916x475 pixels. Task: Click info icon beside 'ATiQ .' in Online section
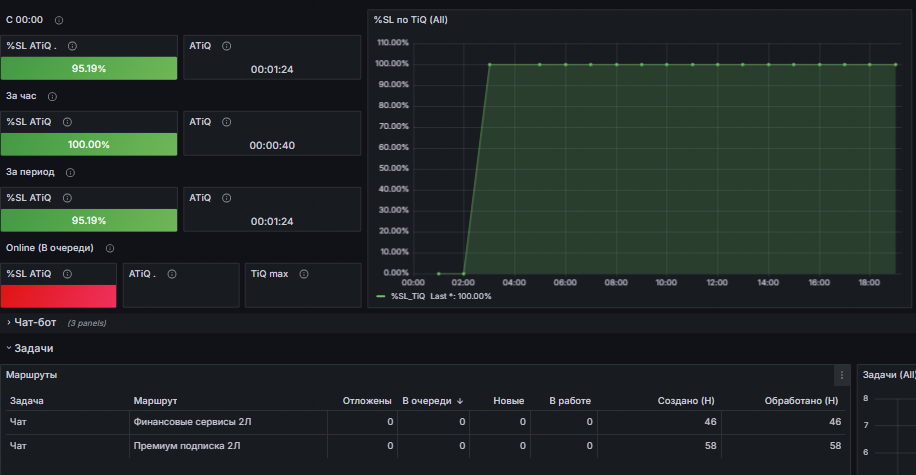click(x=172, y=274)
